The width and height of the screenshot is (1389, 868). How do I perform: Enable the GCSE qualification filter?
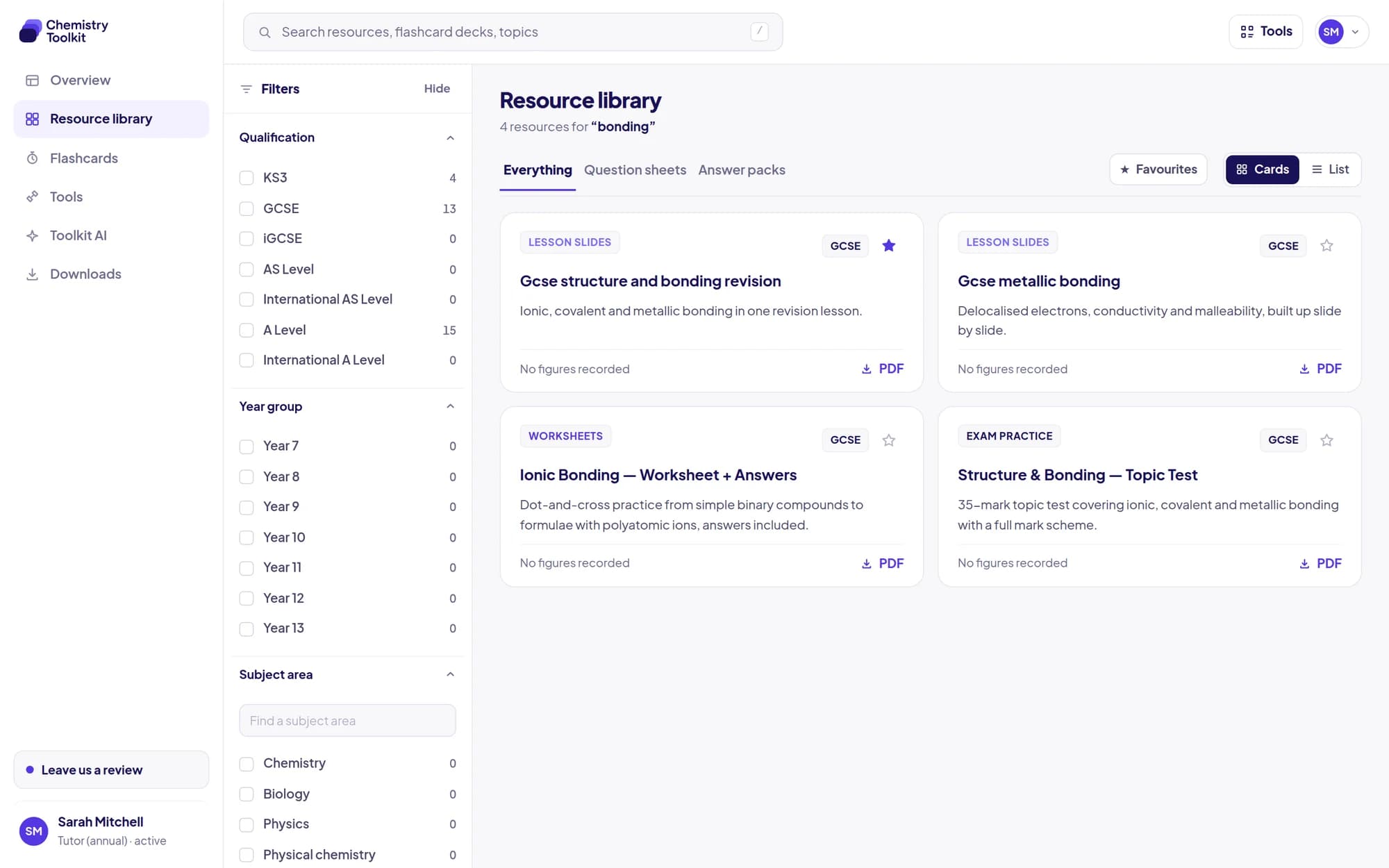pos(247,208)
